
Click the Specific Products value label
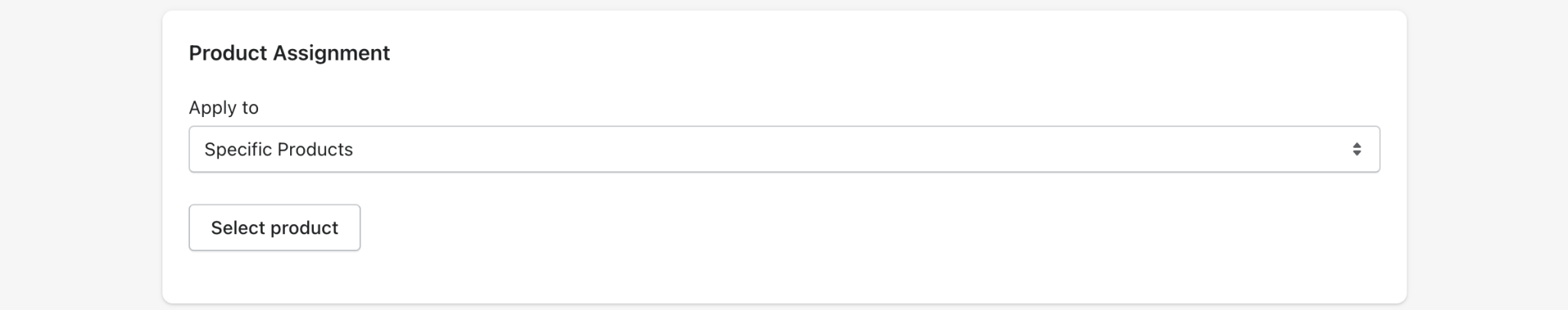pyautogui.click(x=278, y=149)
